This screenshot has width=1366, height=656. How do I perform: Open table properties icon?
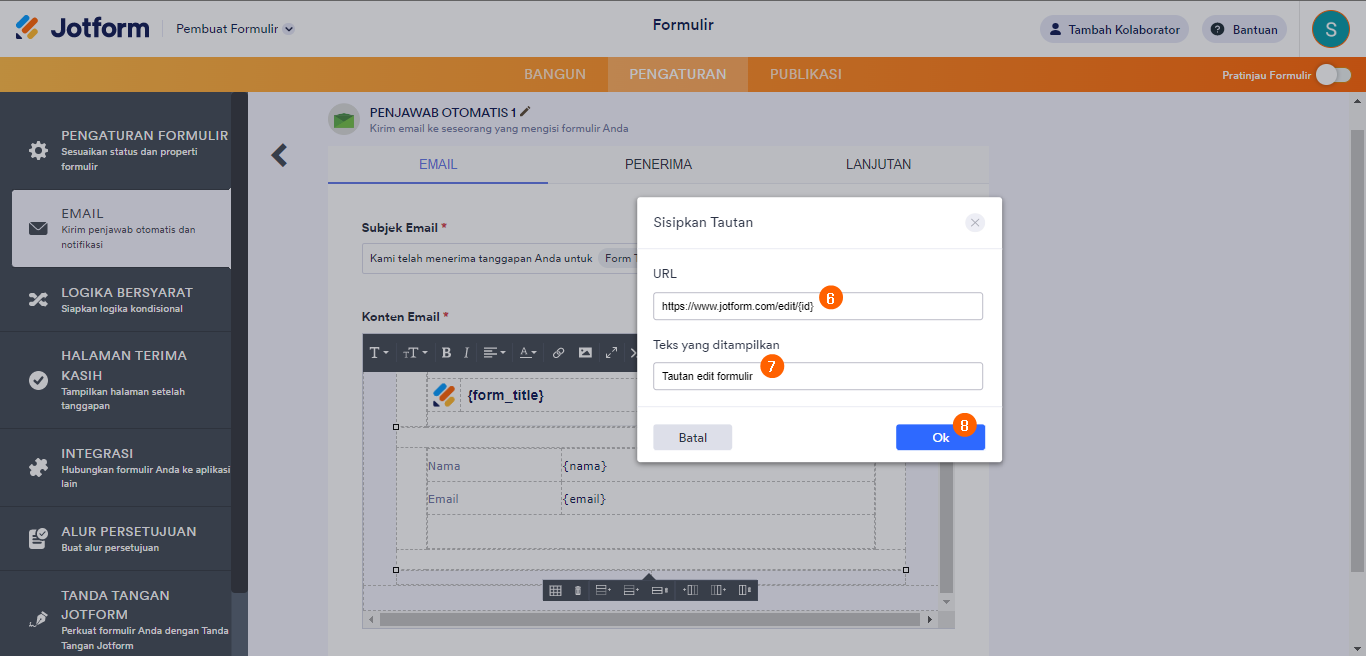pos(556,591)
